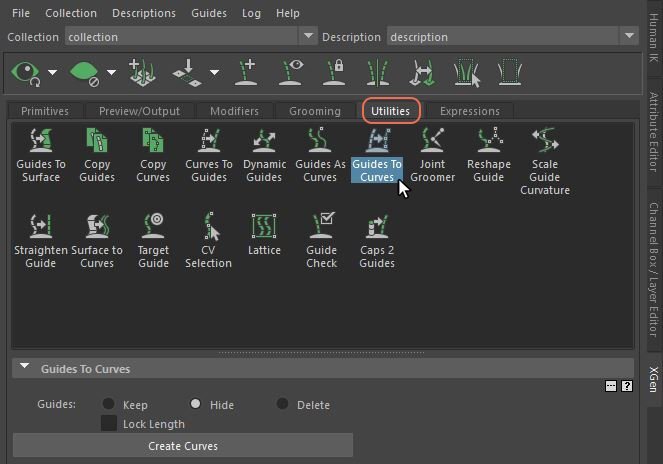Choose the Joint Groomer utility

point(432,141)
